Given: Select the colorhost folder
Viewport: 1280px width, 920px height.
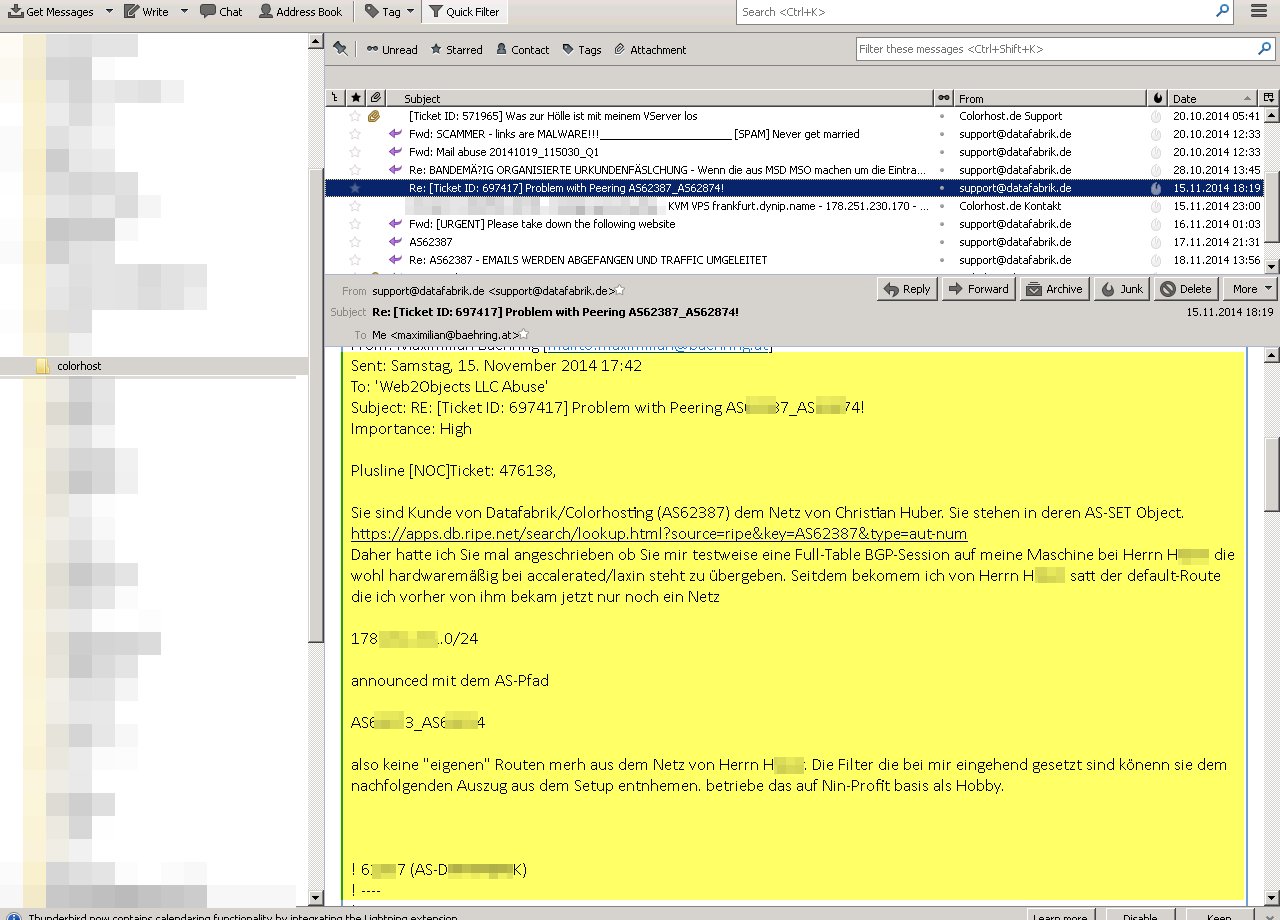Looking at the screenshot, I should point(79,366).
